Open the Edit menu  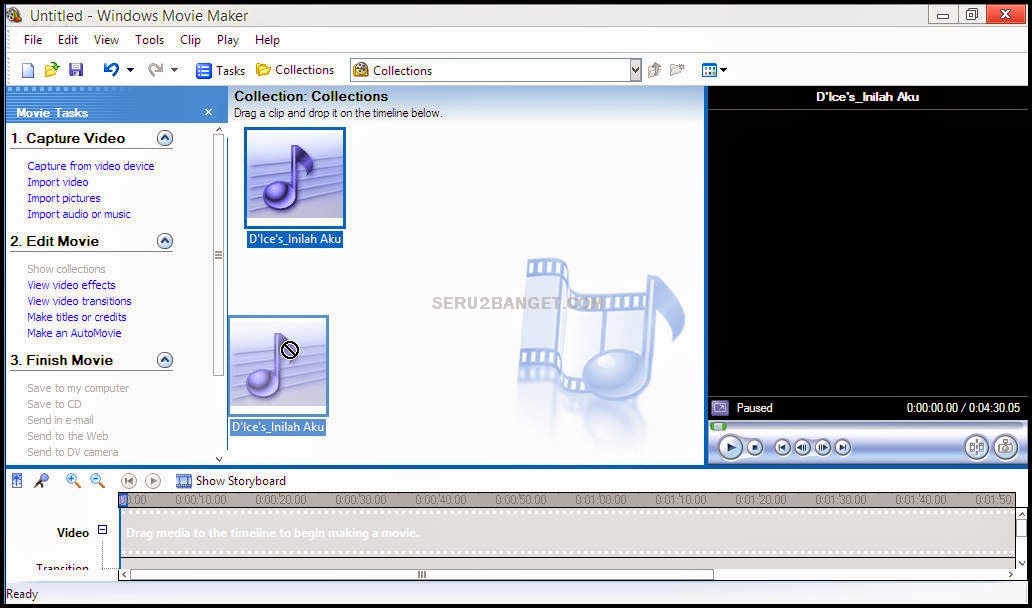(68, 40)
